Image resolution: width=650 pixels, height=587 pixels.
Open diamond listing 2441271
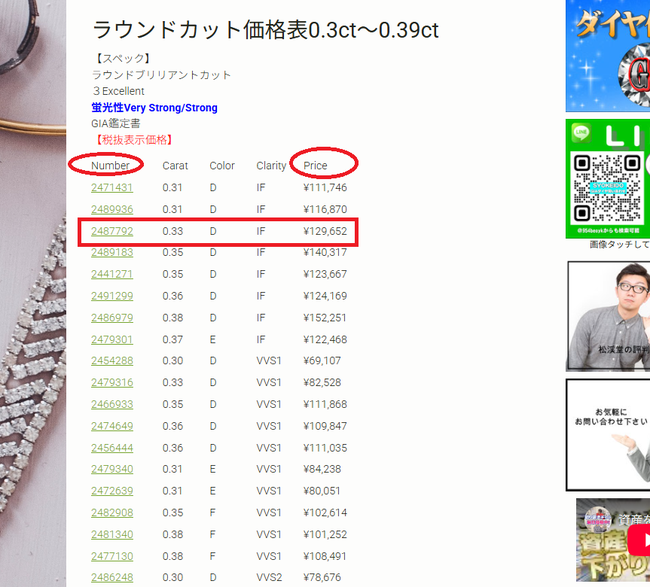pyautogui.click(x=112, y=274)
